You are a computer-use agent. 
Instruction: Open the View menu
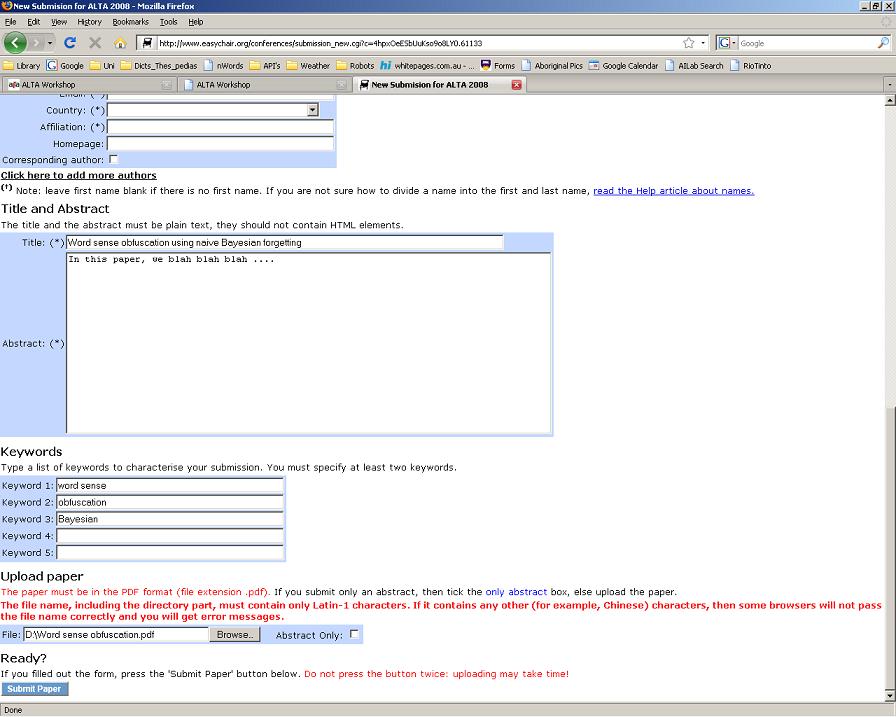tap(59, 22)
